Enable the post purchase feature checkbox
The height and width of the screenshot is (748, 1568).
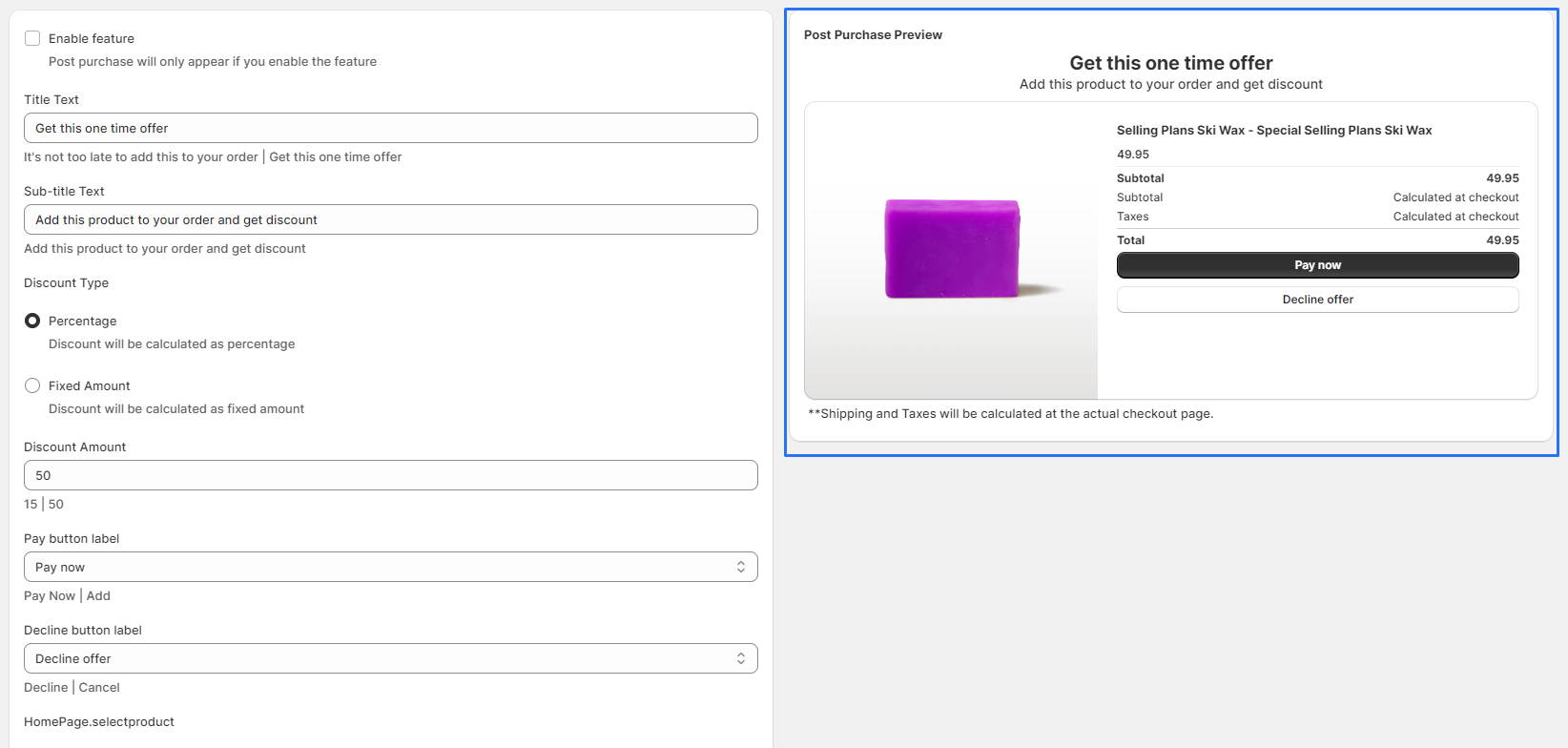(32, 38)
